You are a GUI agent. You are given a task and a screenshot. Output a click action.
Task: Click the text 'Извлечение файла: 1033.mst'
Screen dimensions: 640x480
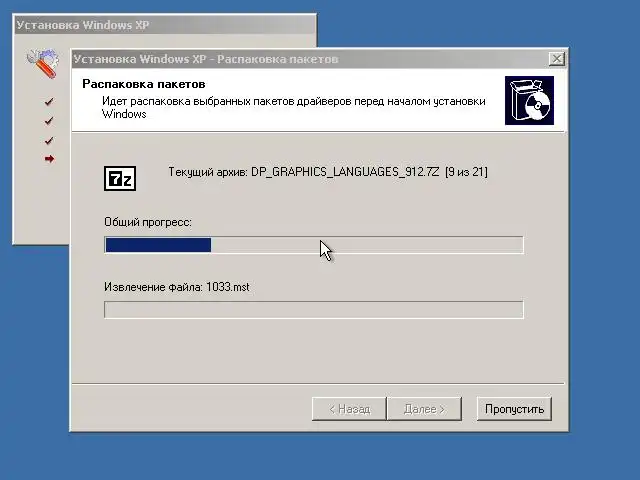tap(176, 287)
